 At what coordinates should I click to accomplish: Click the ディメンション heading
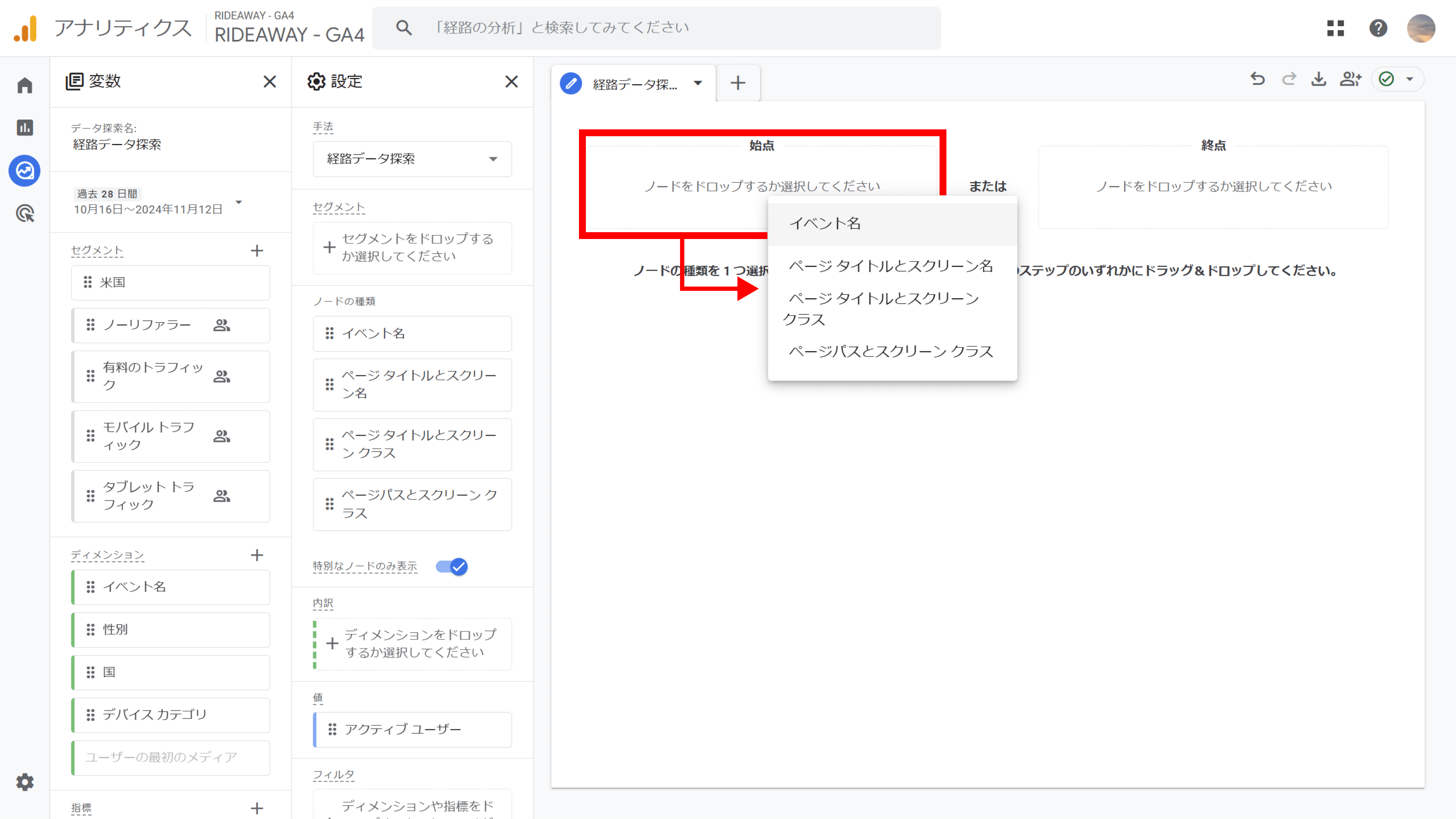pos(107,555)
